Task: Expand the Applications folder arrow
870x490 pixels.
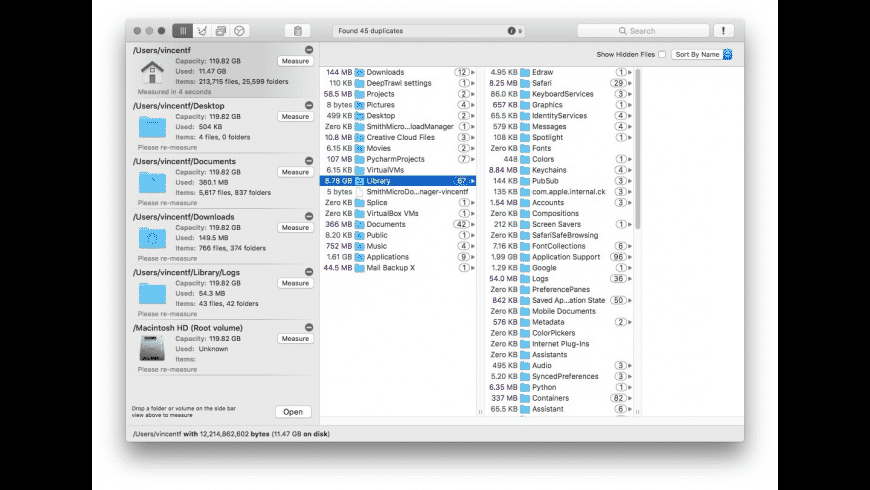Action: coord(473,257)
